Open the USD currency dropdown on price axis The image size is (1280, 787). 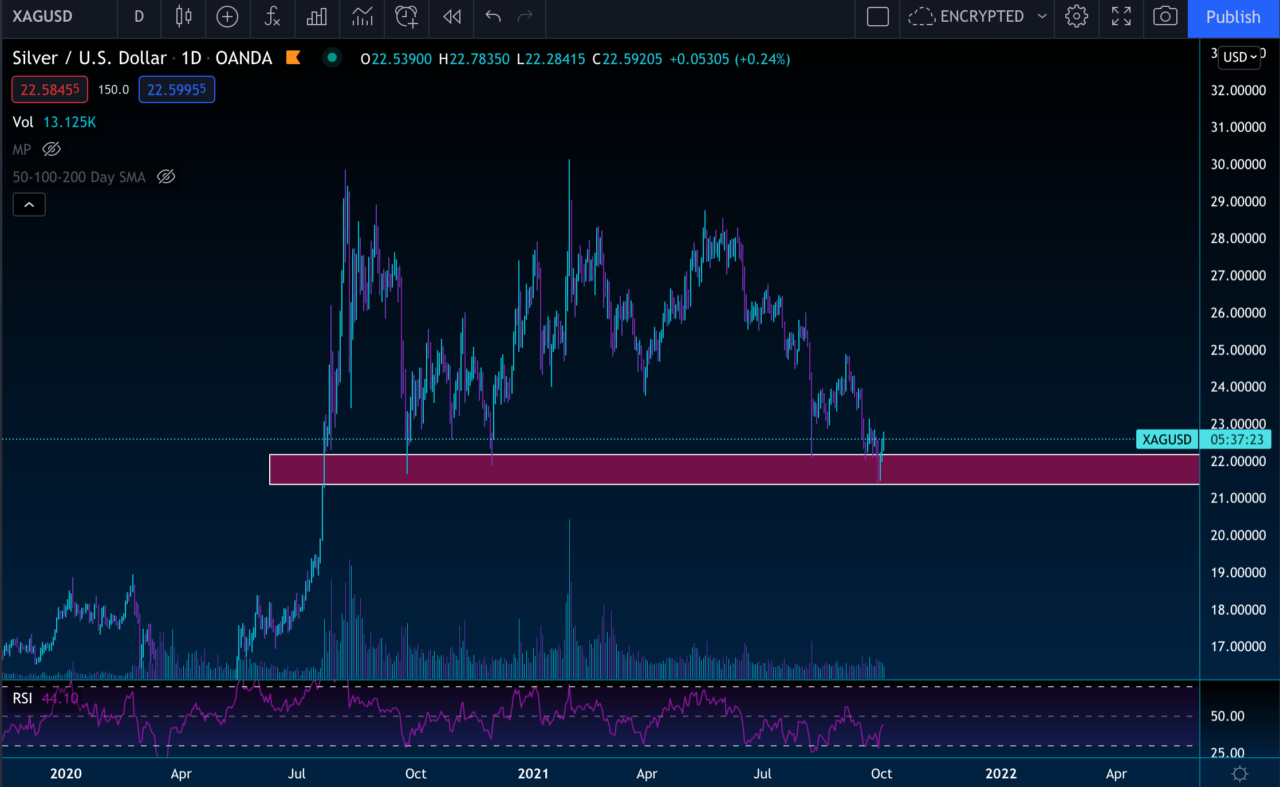click(x=1240, y=57)
